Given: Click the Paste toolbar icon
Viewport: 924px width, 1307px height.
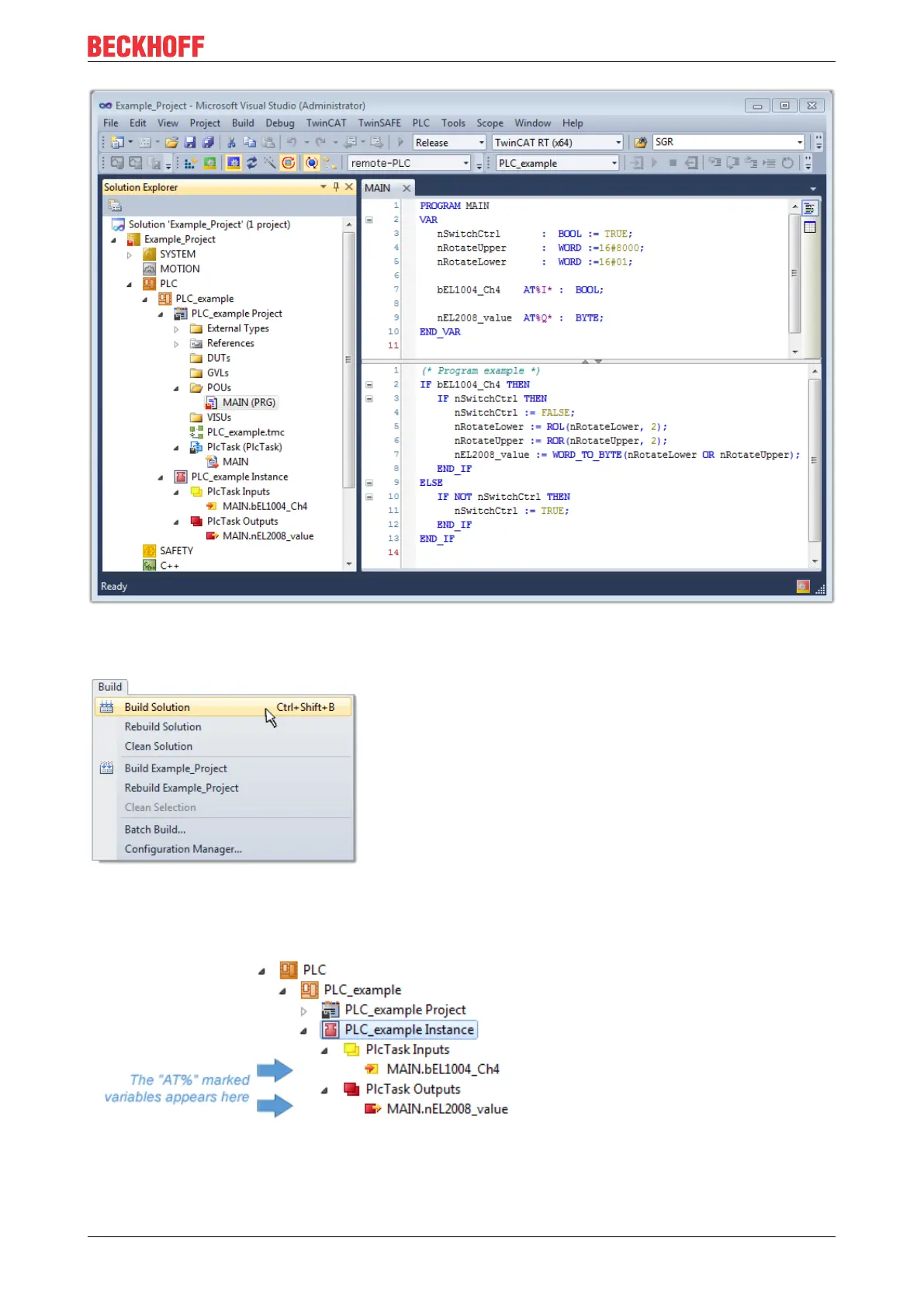Looking at the screenshot, I should pyautogui.click(x=267, y=142).
